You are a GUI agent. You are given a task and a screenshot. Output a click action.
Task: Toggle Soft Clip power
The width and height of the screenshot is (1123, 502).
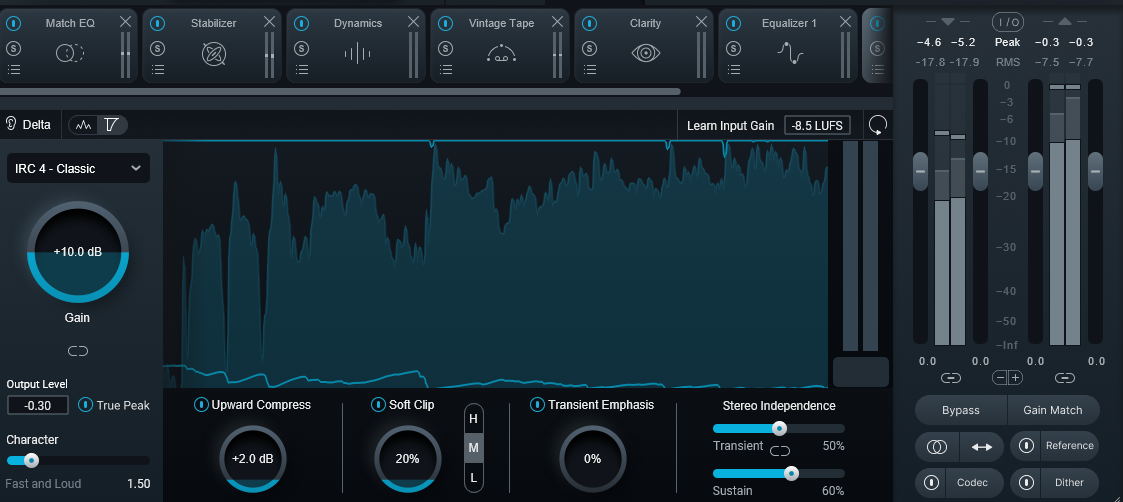pos(378,405)
